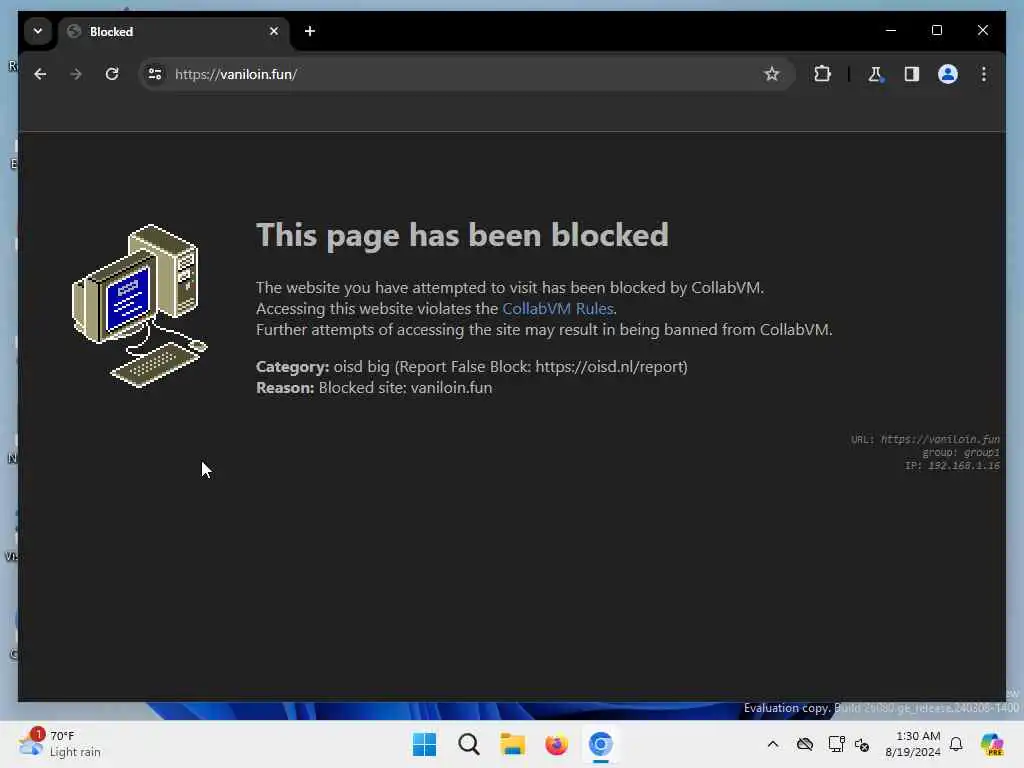Maximize the Chrome window
This screenshot has width=1024, height=768.
(936, 30)
